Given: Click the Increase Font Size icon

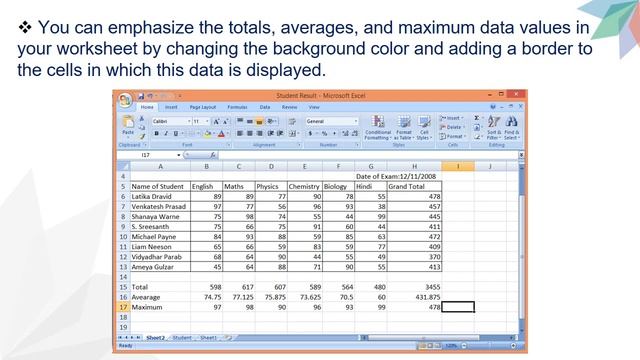Looking at the screenshot, I should tap(216, 121).
